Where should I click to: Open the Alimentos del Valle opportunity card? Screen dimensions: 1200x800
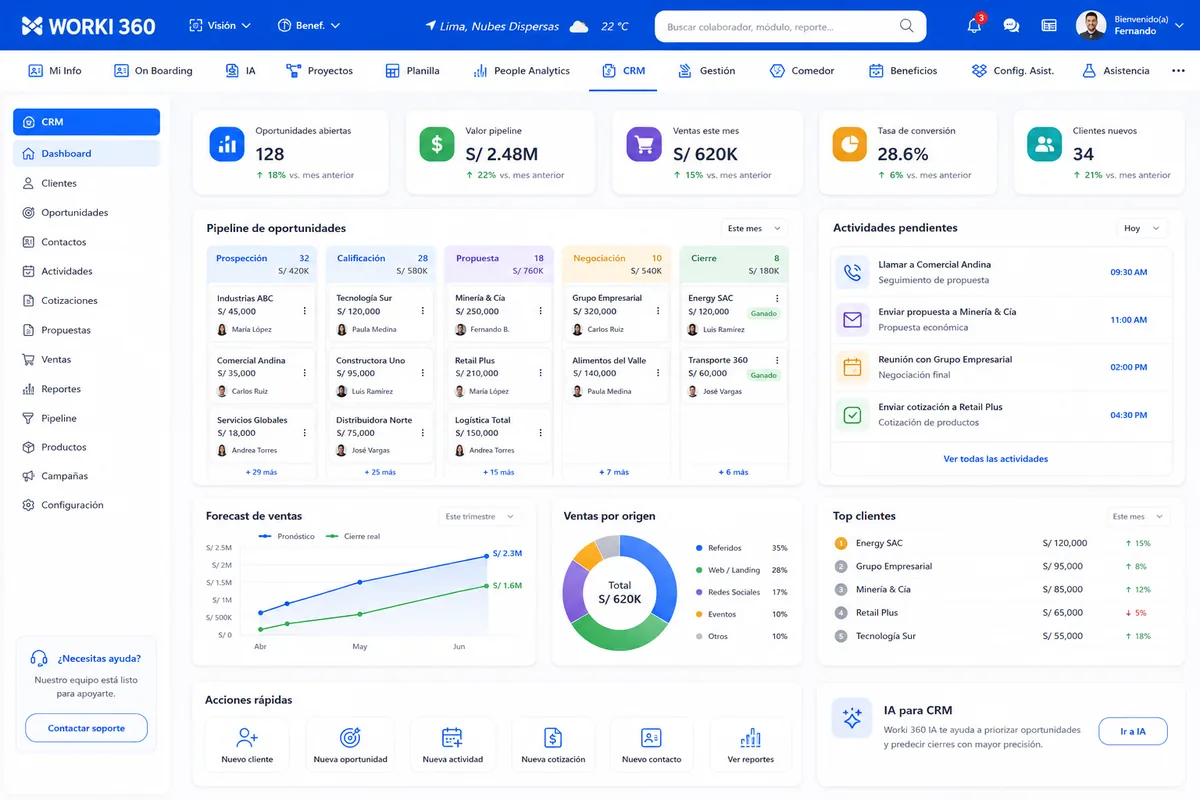coord(615,376)
